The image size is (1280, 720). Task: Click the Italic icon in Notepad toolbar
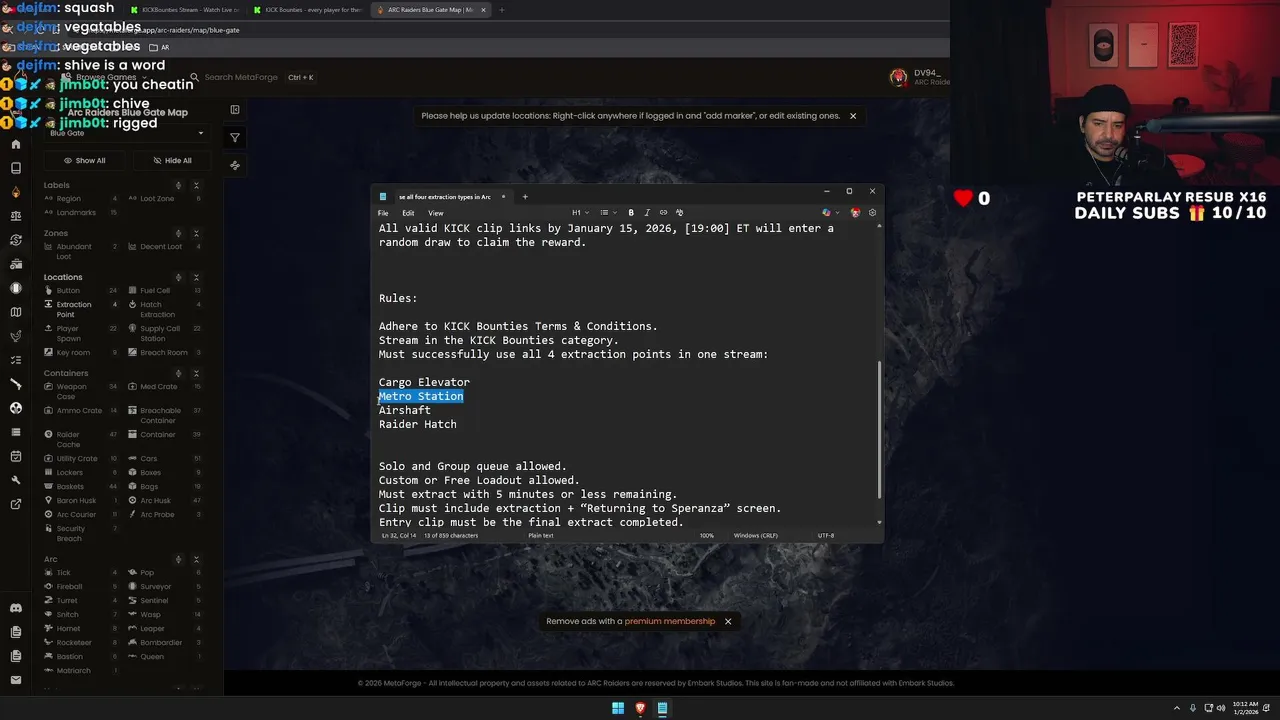[x=647, y=213]
